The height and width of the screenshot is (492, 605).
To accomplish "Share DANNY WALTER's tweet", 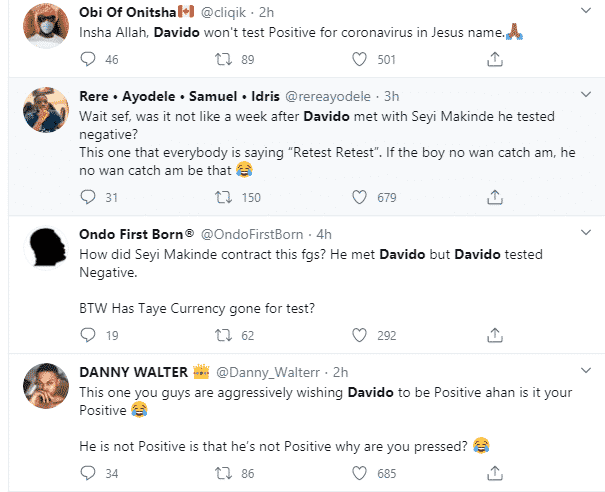I will click(495, 473).
